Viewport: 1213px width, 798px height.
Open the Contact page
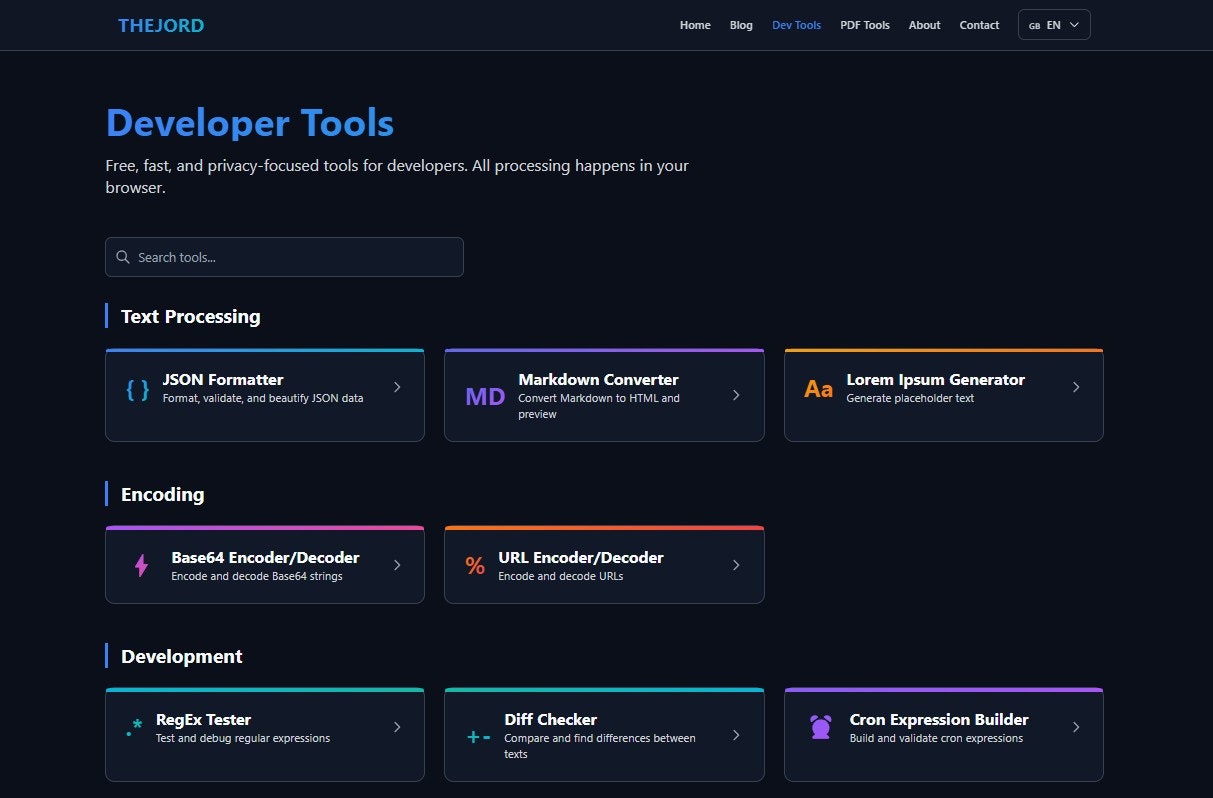click(979, 25)
